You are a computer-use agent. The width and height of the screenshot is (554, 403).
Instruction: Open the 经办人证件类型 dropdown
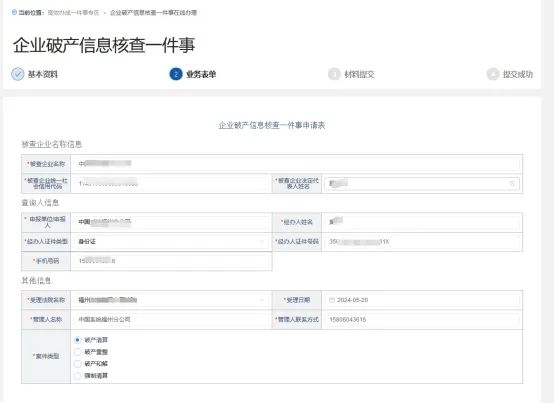click(x=171, y=242)
